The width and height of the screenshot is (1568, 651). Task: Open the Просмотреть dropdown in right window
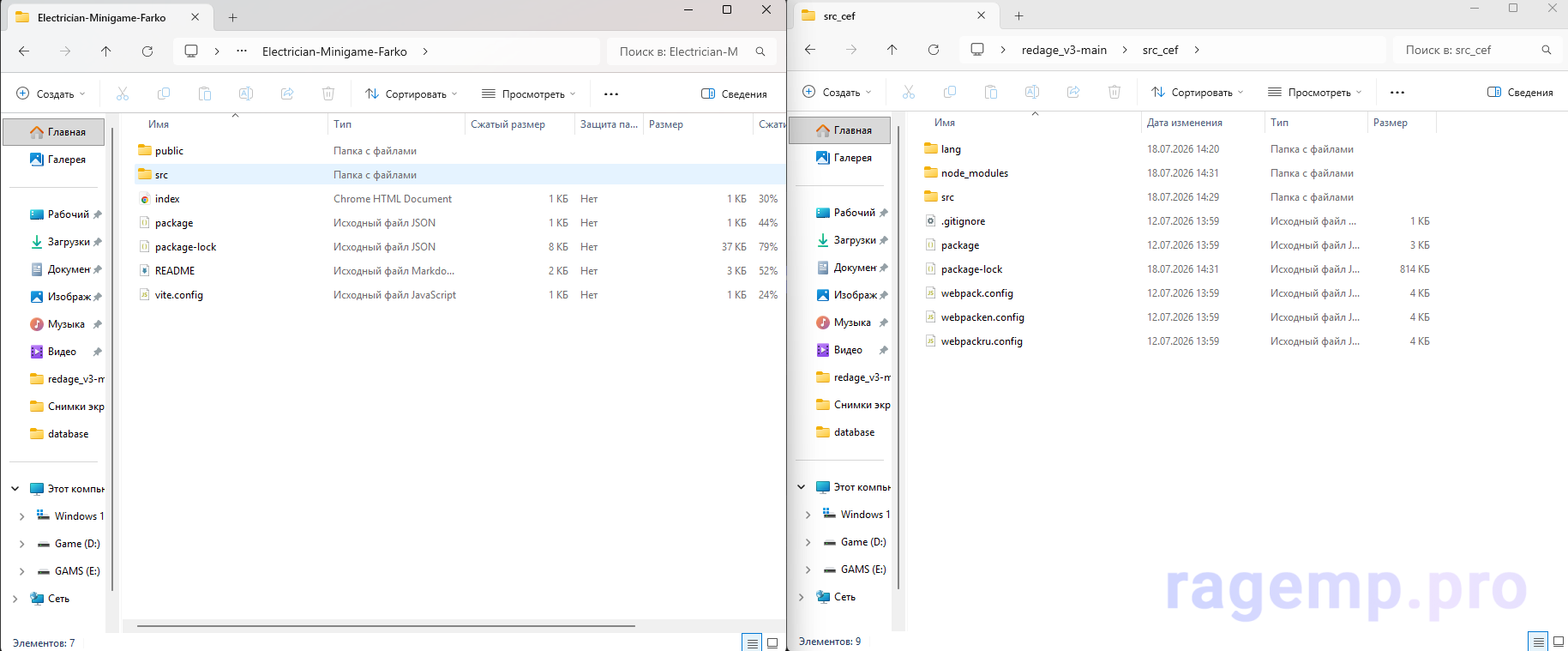click(1314, 92)
